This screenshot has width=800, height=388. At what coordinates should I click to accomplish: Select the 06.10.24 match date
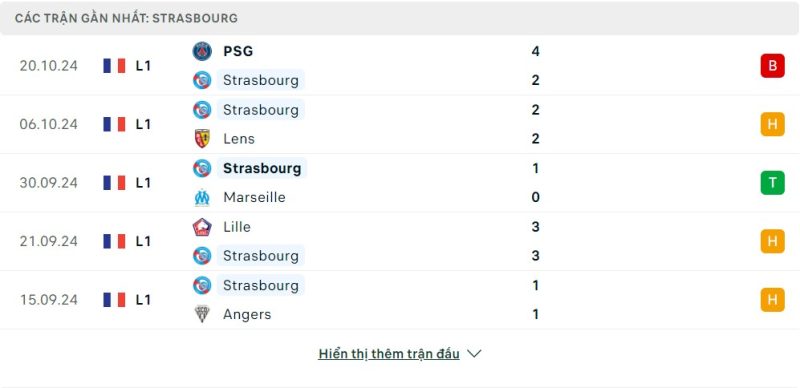click(49, 124)
